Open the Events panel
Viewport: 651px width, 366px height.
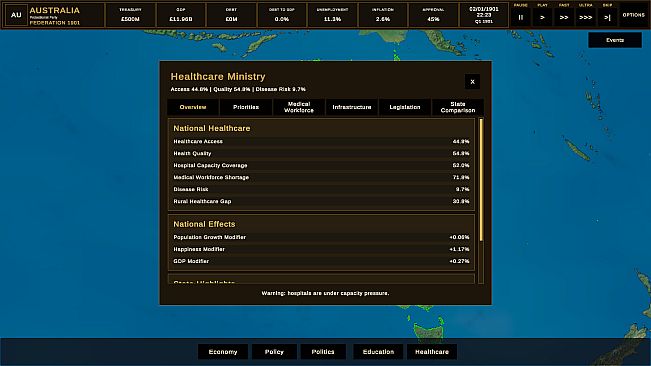(x=615, y=40)
